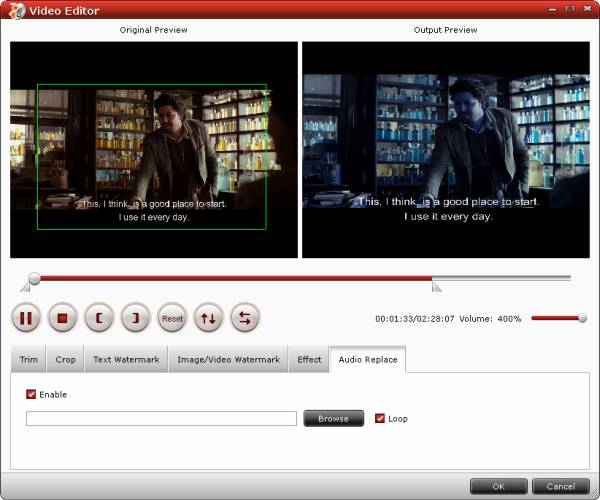This screenshot has width=600, height=500.
Task: Set trim end with right bracket button
Action: tap(135, 318)
